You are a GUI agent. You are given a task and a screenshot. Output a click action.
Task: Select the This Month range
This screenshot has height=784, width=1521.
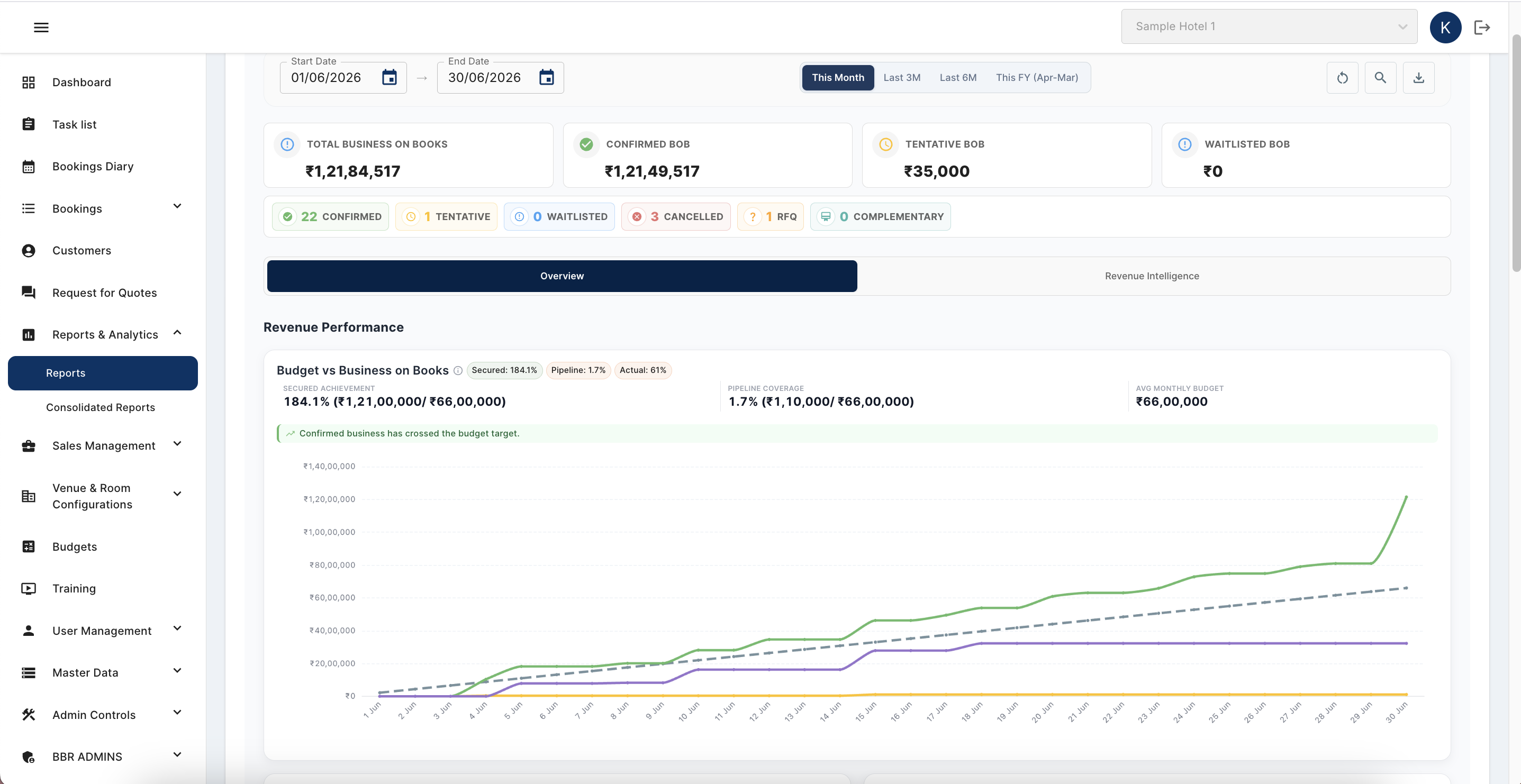coord(838,77)
